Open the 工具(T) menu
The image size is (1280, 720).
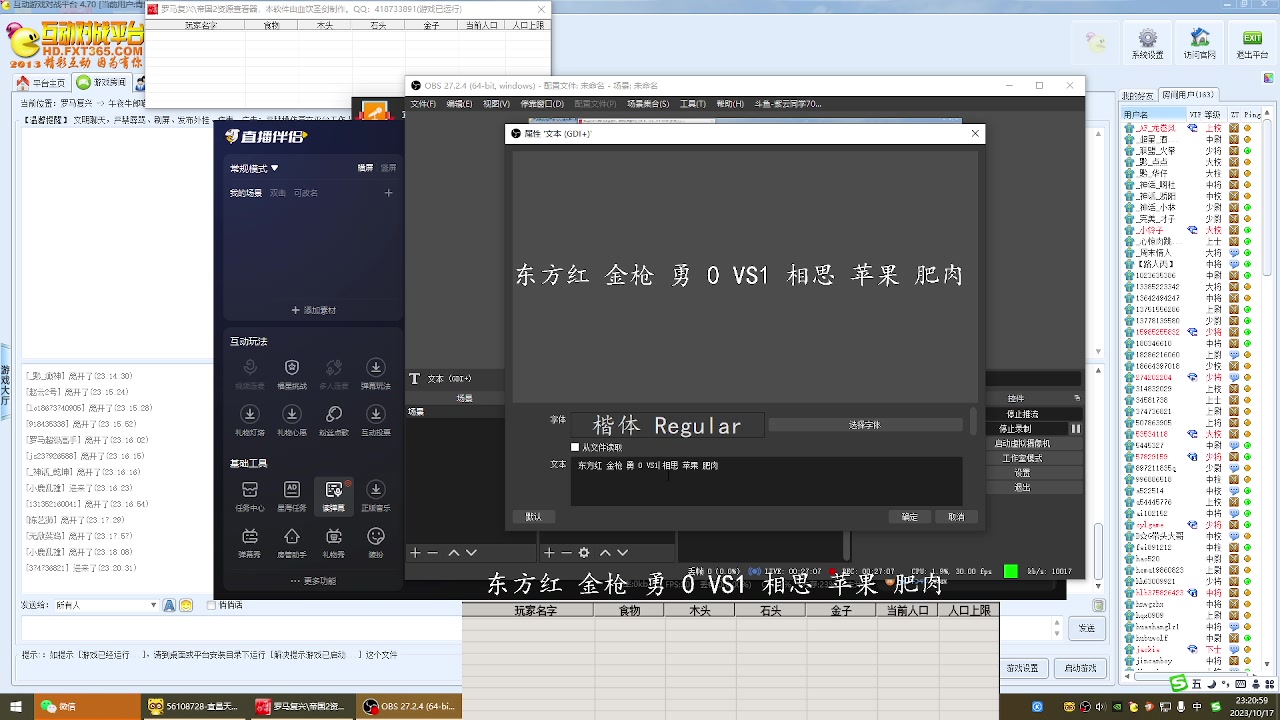[692, 104]
